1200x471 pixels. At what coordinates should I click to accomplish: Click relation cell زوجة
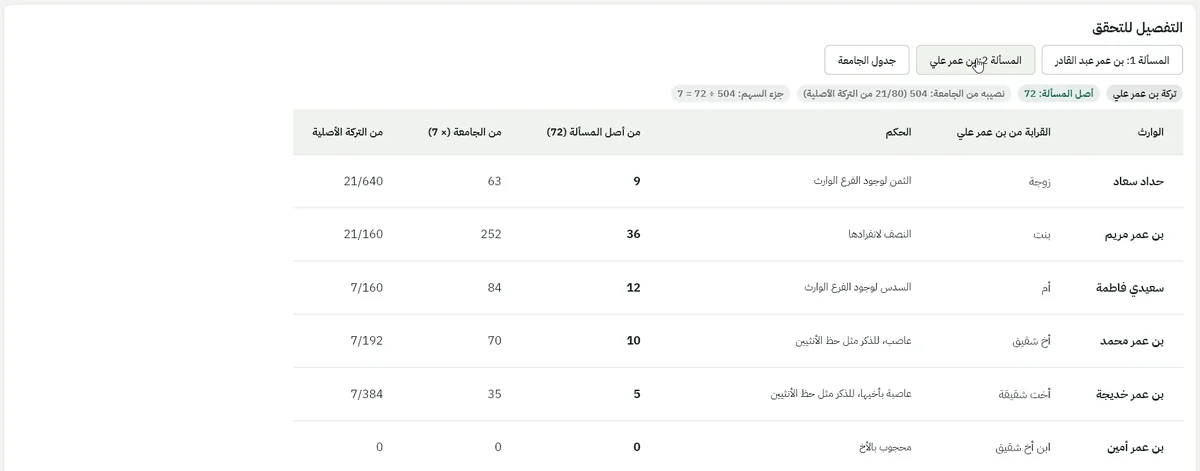pos(1040,182)
